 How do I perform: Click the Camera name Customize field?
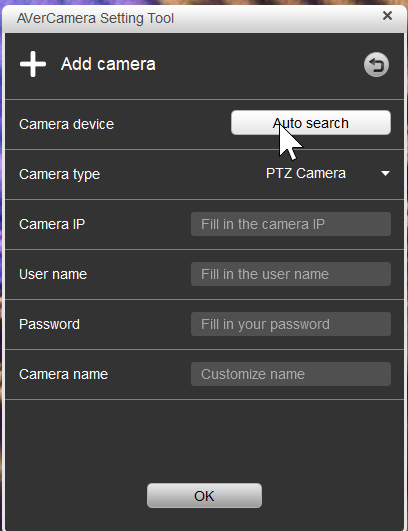[x=291, y=374]
